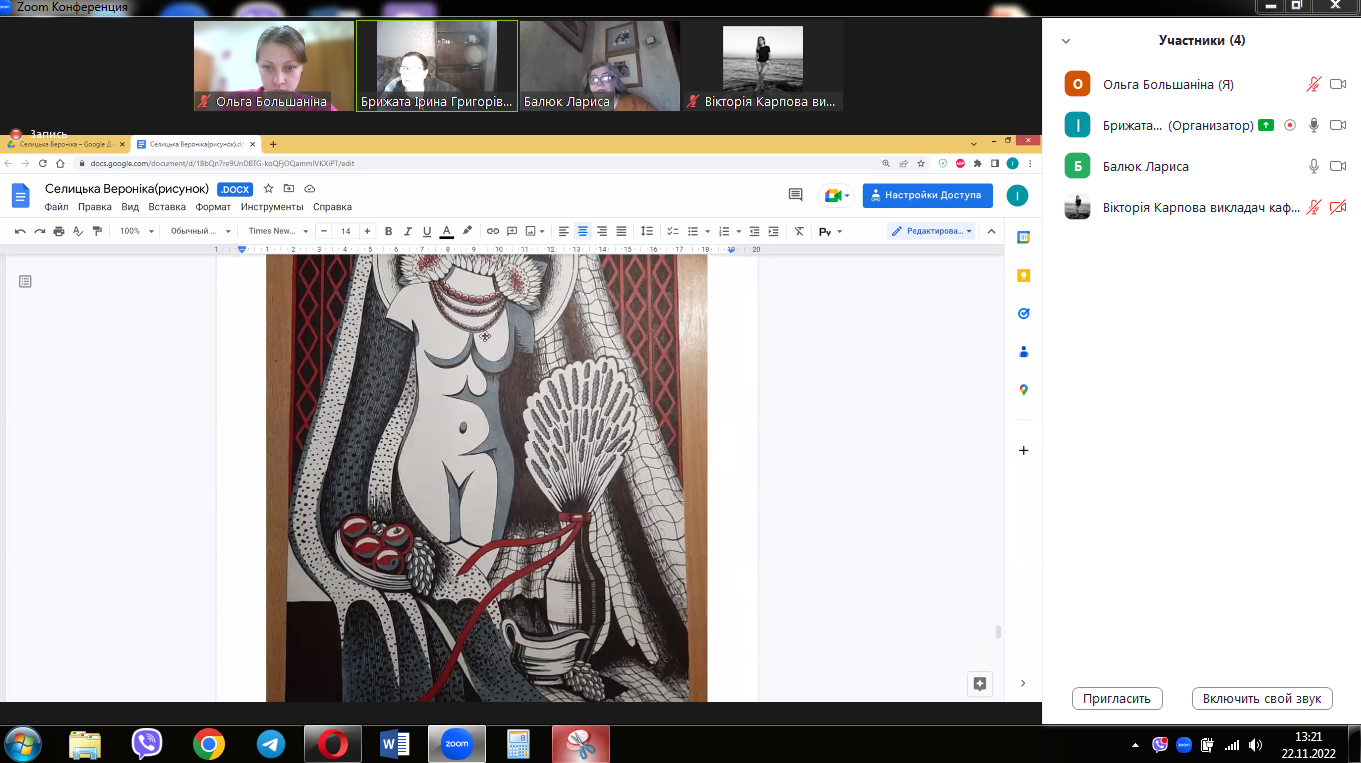1361x763 pixels.
Task: Open the Вставка menu
Action: click(x=167, y=207)
